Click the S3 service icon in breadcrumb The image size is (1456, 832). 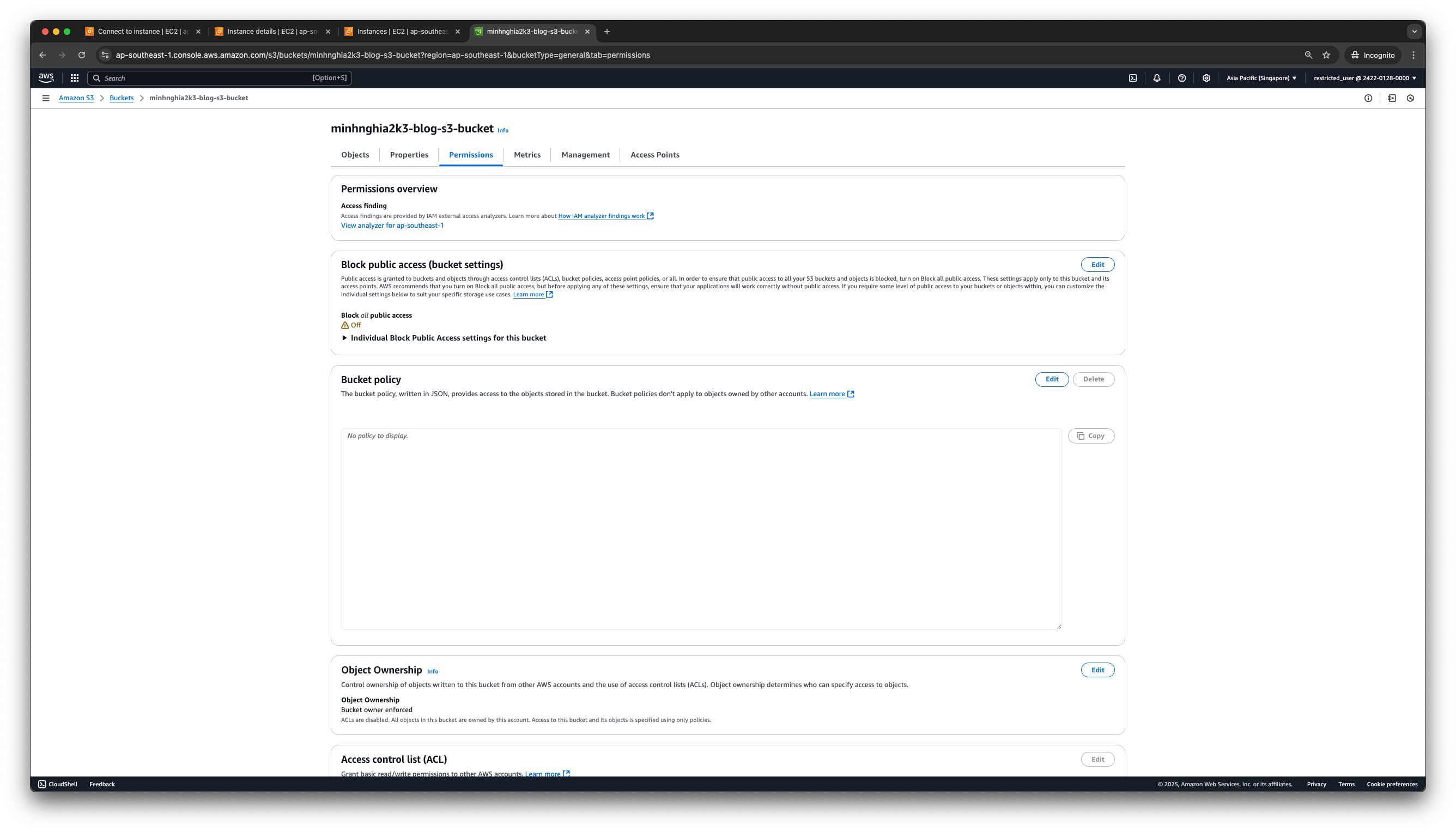click(x=76, y=97)
